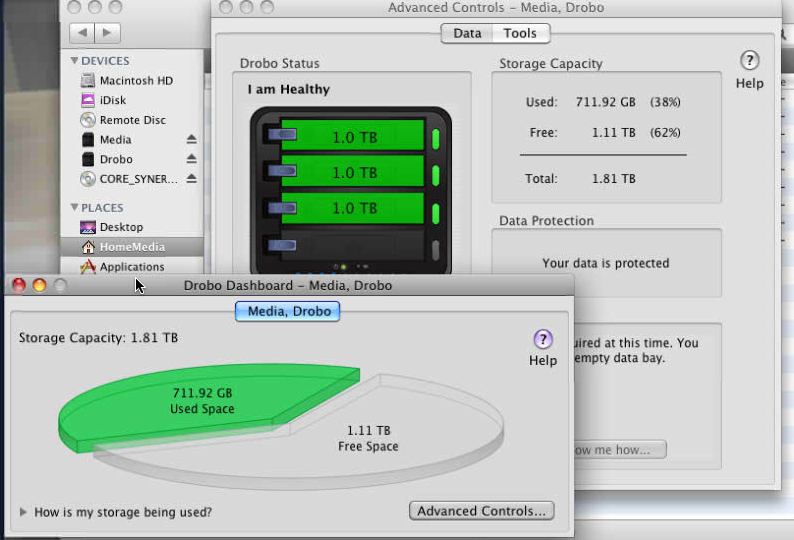Switch to the Tools tab in Advanced Controls
This screenshot has width=794, height=540.
coord(520,33)
